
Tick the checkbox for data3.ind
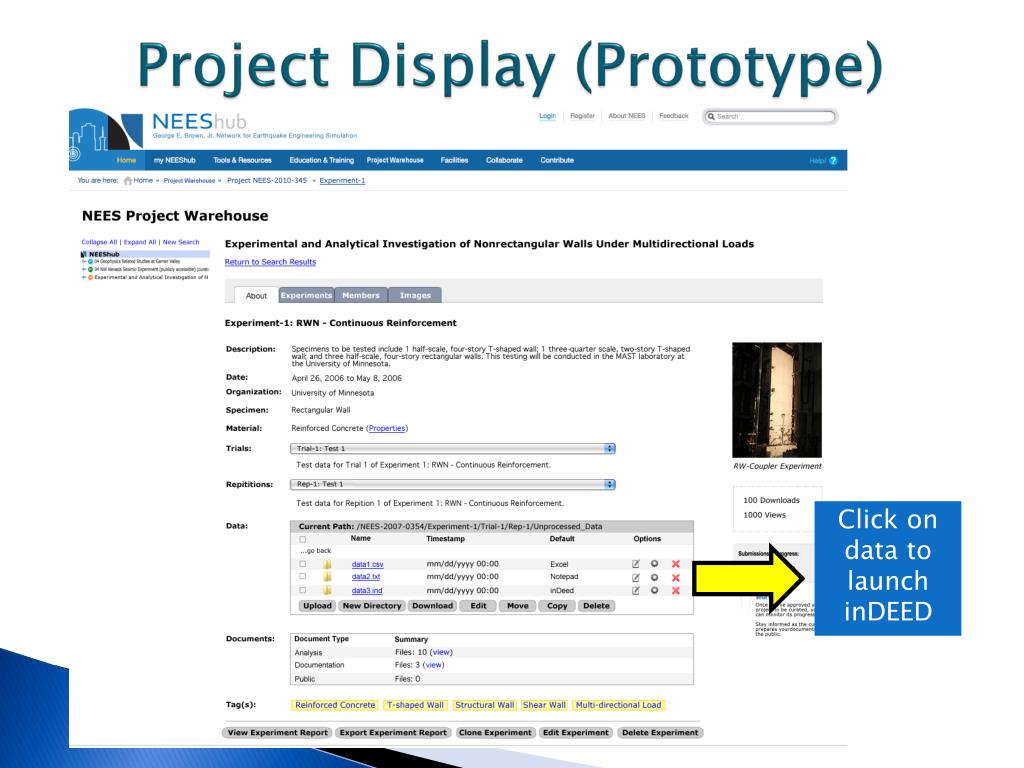click(302, 590)
